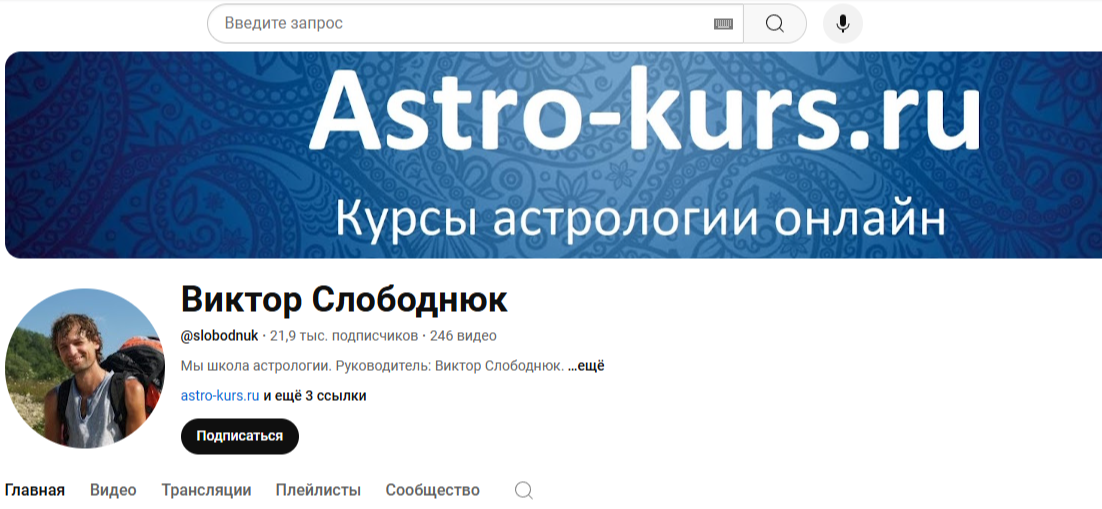The image size is (1102, 509).
Task: Open the astro-kurs.ru link
Action: coord(220,396)
